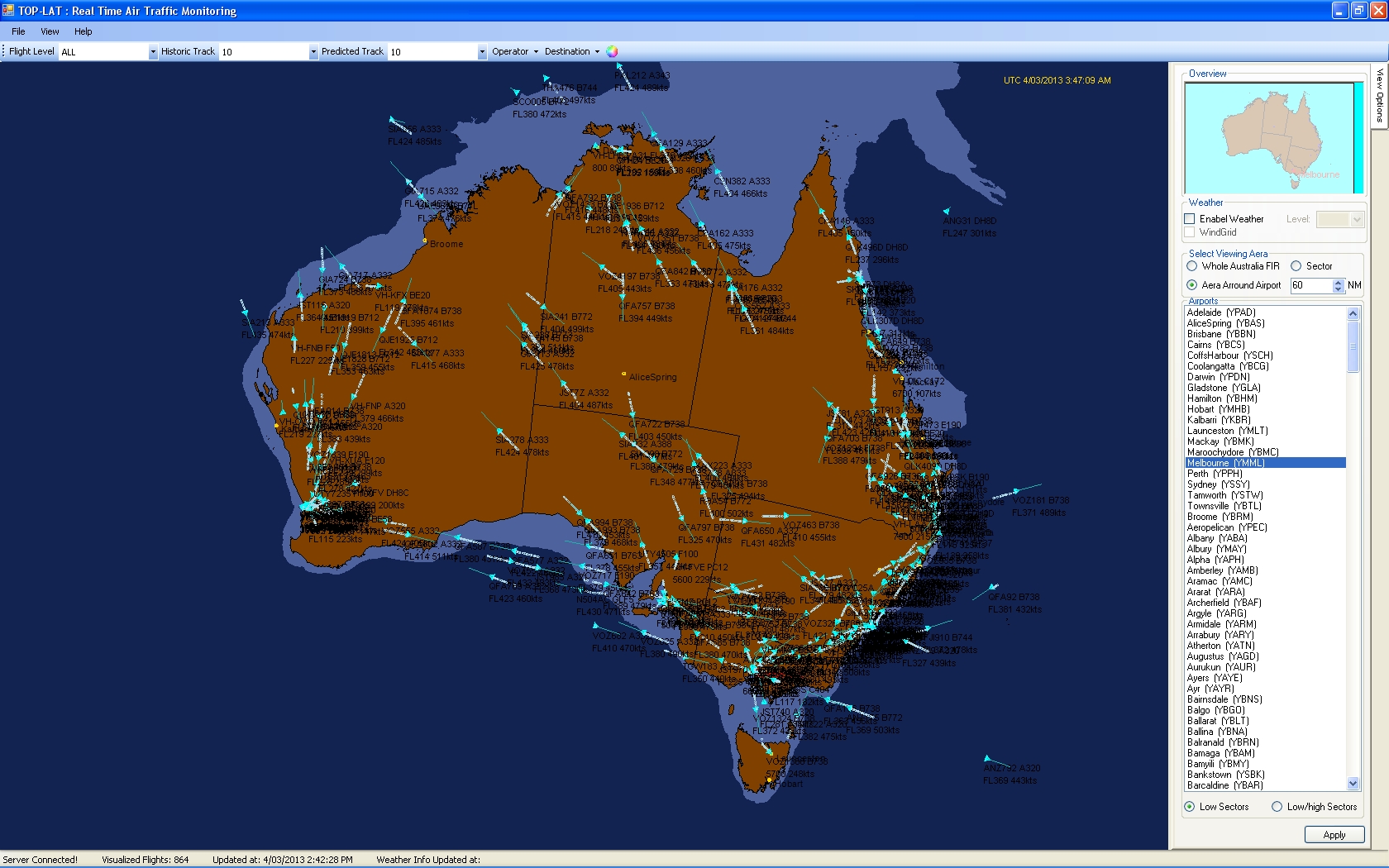1389x868 pixels.
Task: Click the UTC timestamp on the map
Action: (x=1057, y=80)
